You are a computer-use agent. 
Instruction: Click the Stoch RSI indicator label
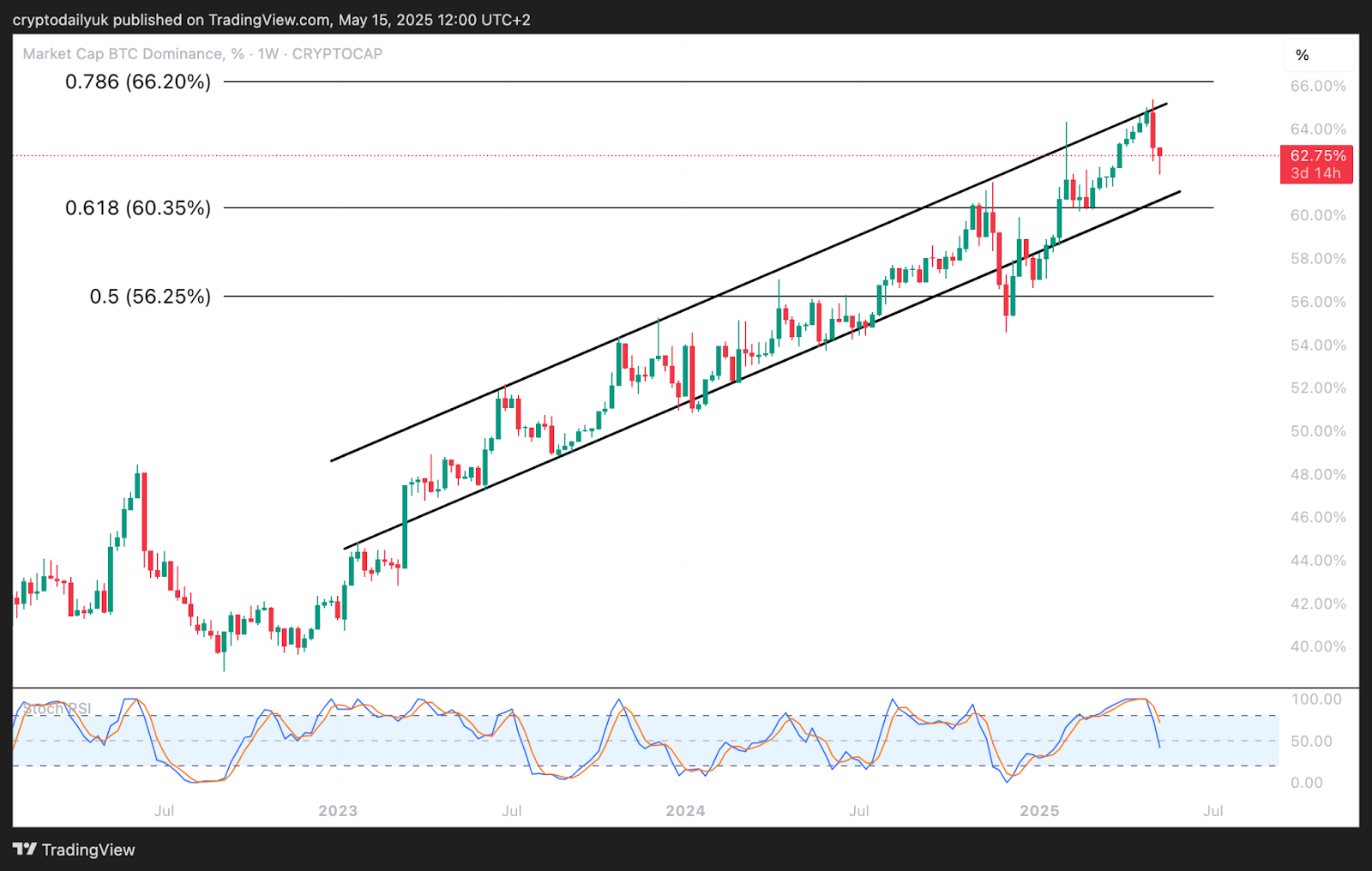57,708
